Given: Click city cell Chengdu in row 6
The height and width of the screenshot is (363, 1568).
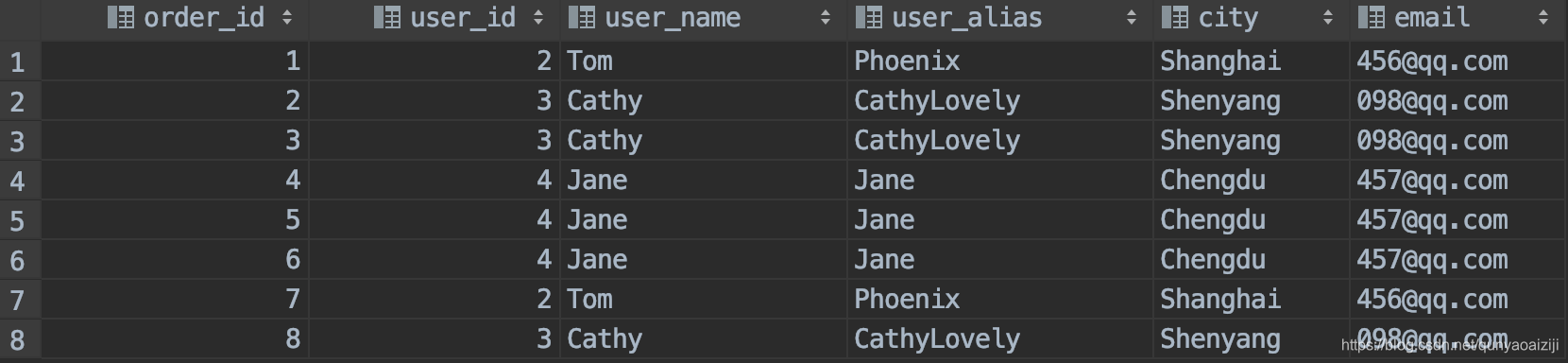Looking at the screenshot, I should coord(1252,260).
